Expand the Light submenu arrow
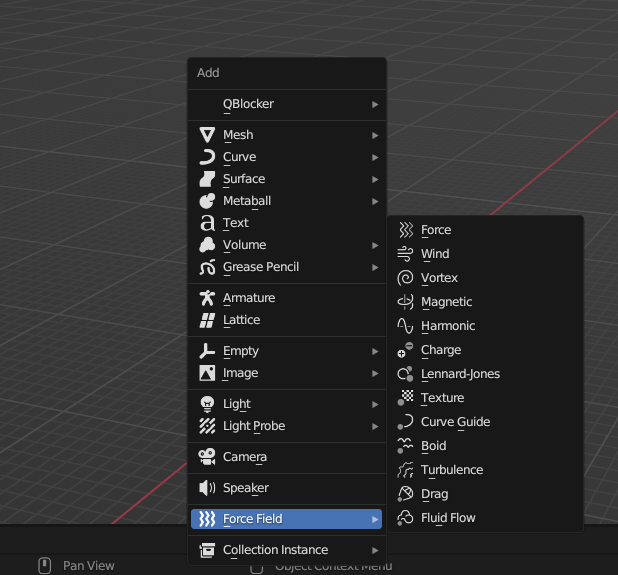The height and width of the screenshot is (575, 618). (375, 404)
